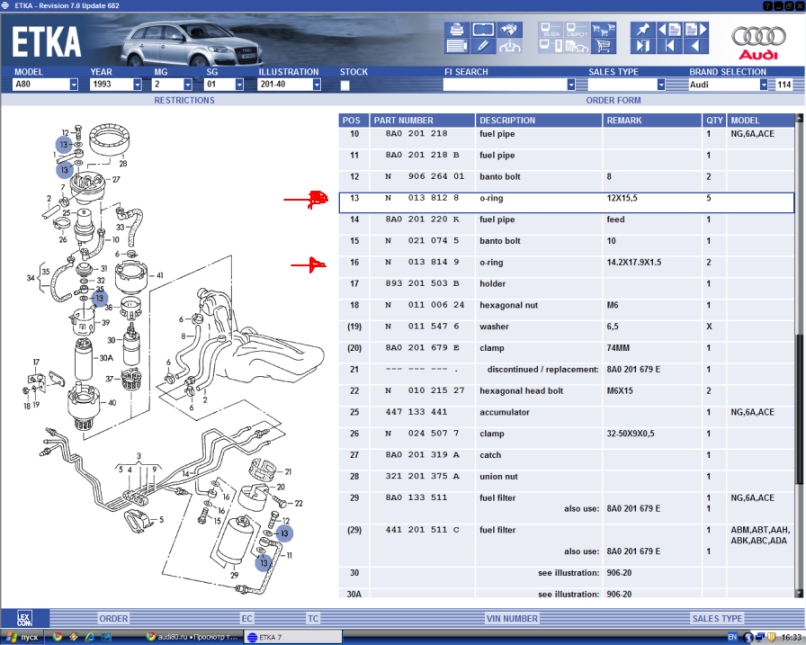The height and width of the screenshot is (645, 806).
Task: Switch to the RESTRICTIONS tab
Action: coord(185,100)
